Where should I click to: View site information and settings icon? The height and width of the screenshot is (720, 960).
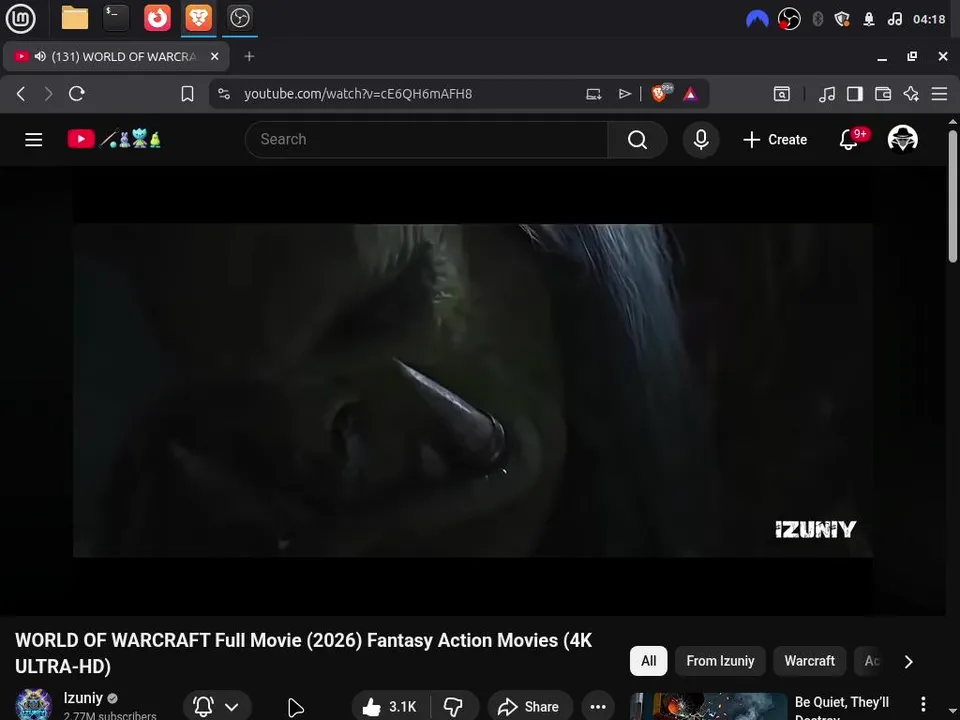coord(224,94)
